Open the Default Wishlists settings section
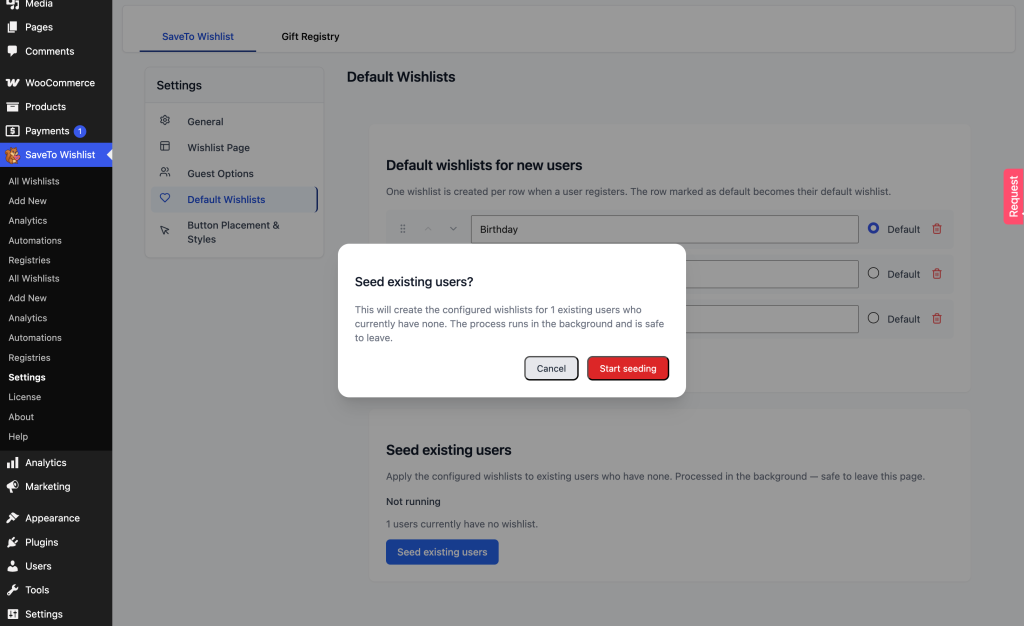 pyautogui.click(x=234, y=200)
